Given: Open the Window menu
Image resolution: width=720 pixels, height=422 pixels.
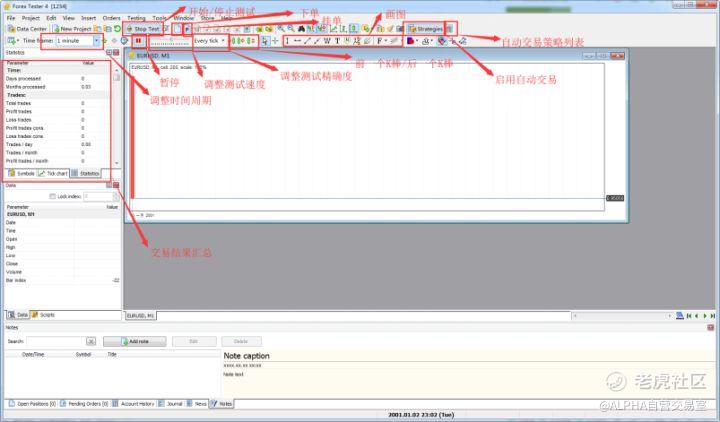Looking at the screenshot, I should click(x=184, y=18).
